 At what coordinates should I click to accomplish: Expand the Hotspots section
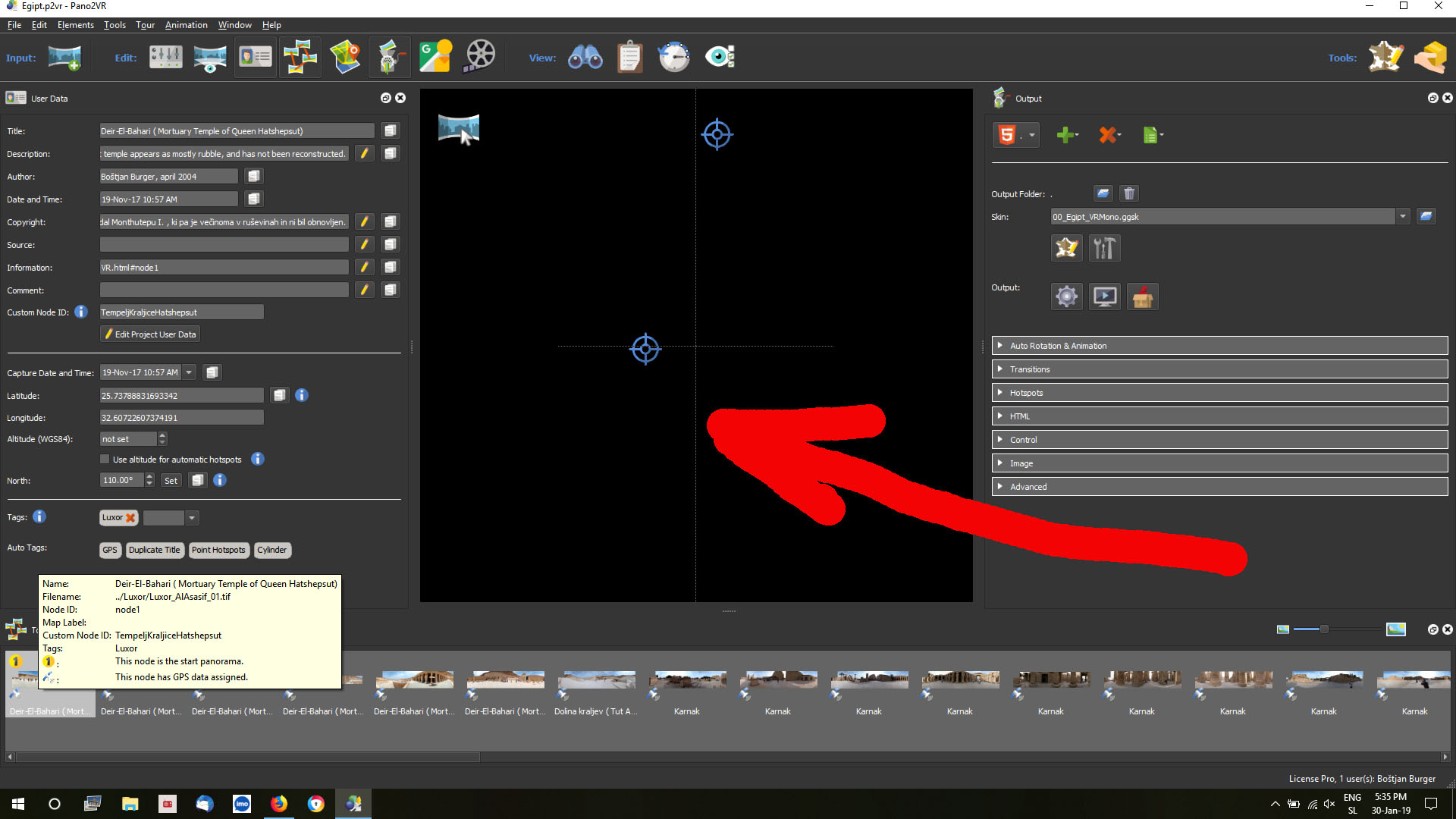(1219, 393)
